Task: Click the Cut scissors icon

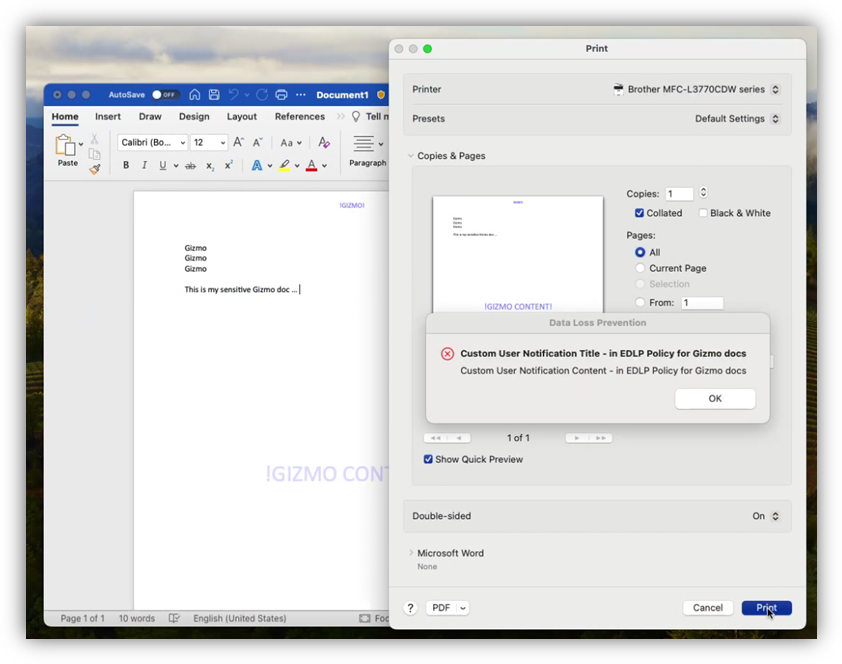Action: tap(95, 139)
